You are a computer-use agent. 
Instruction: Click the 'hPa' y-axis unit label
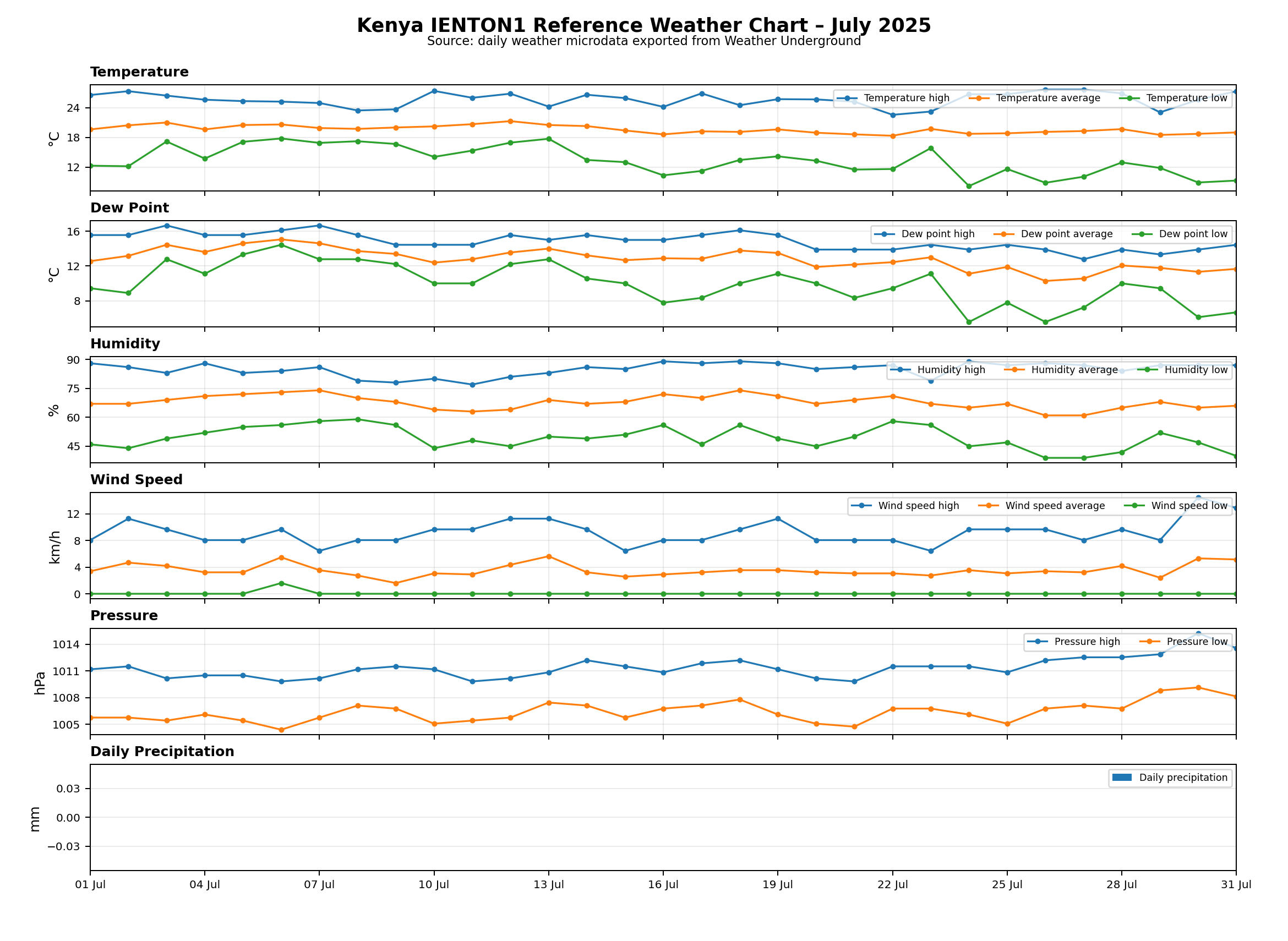pyautogui.click(x=40, y=682)
